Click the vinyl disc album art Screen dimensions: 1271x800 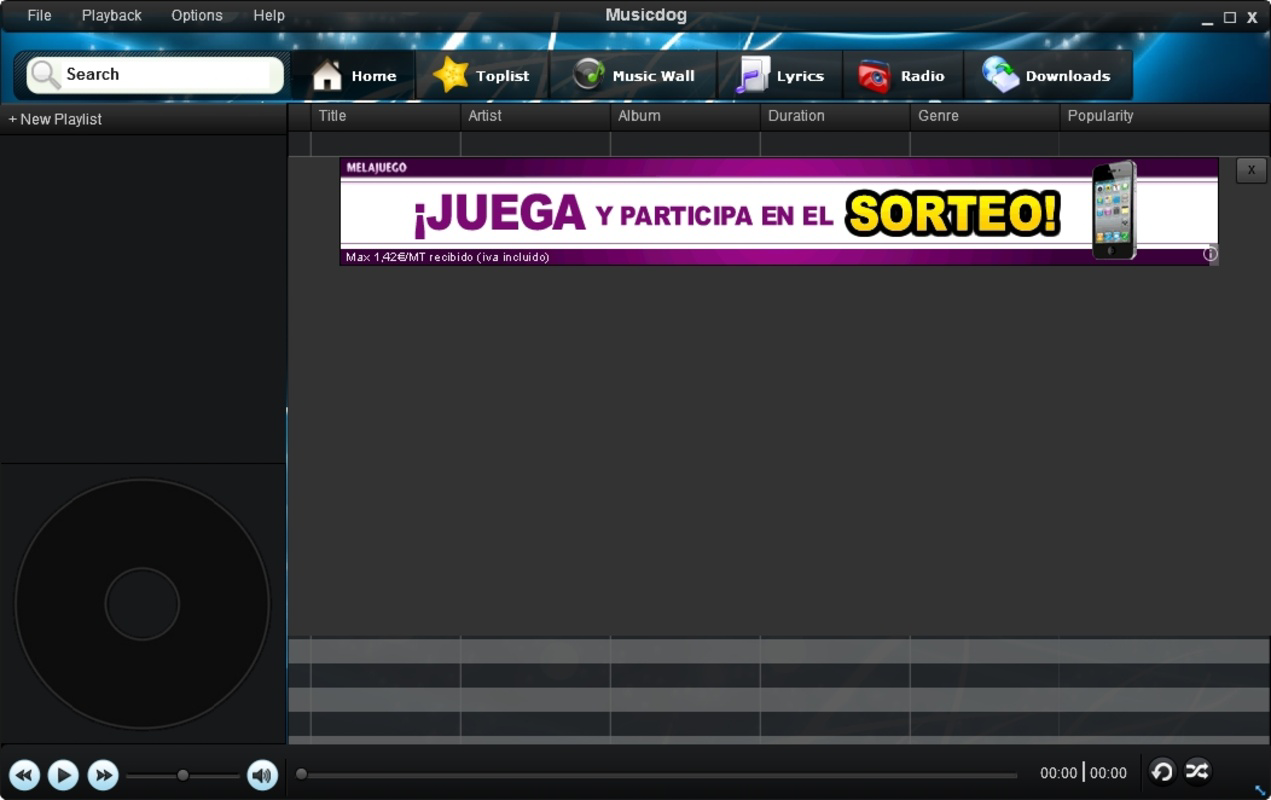tap(142, 604)
